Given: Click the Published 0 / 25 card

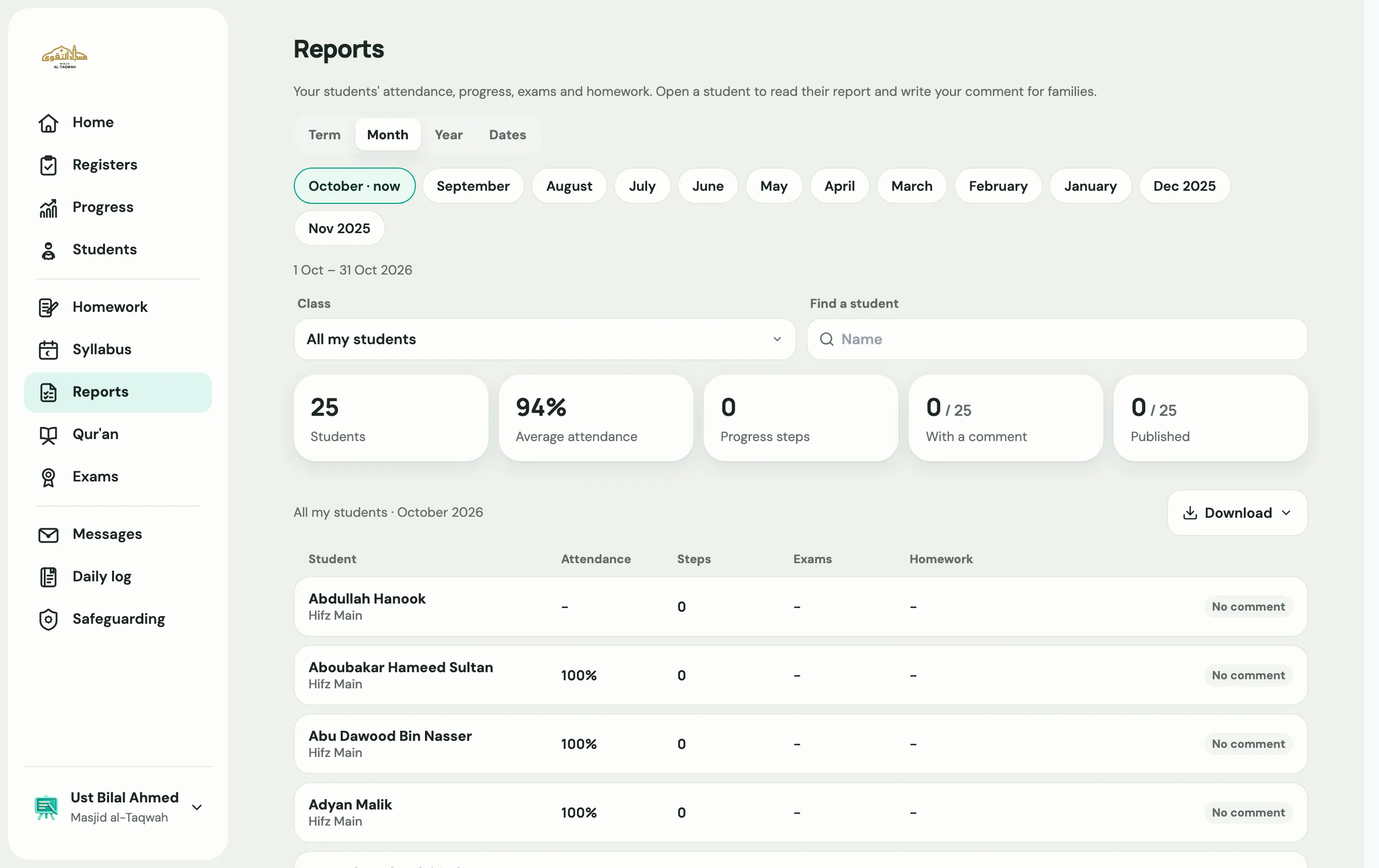Looking at the screenshot, I should point(1210,418).
